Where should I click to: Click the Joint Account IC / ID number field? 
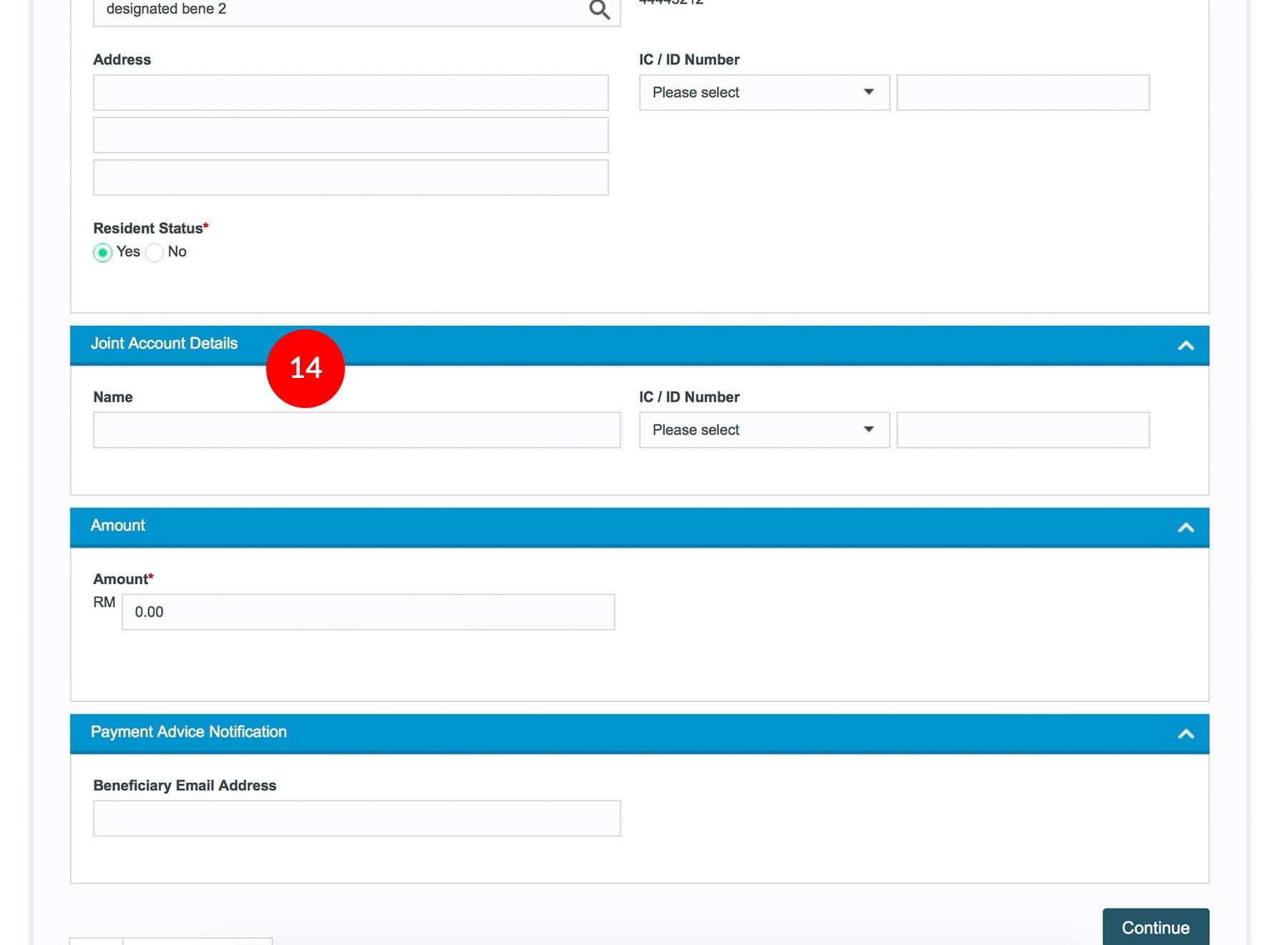pyautogui.click(x=1023, y=430)
